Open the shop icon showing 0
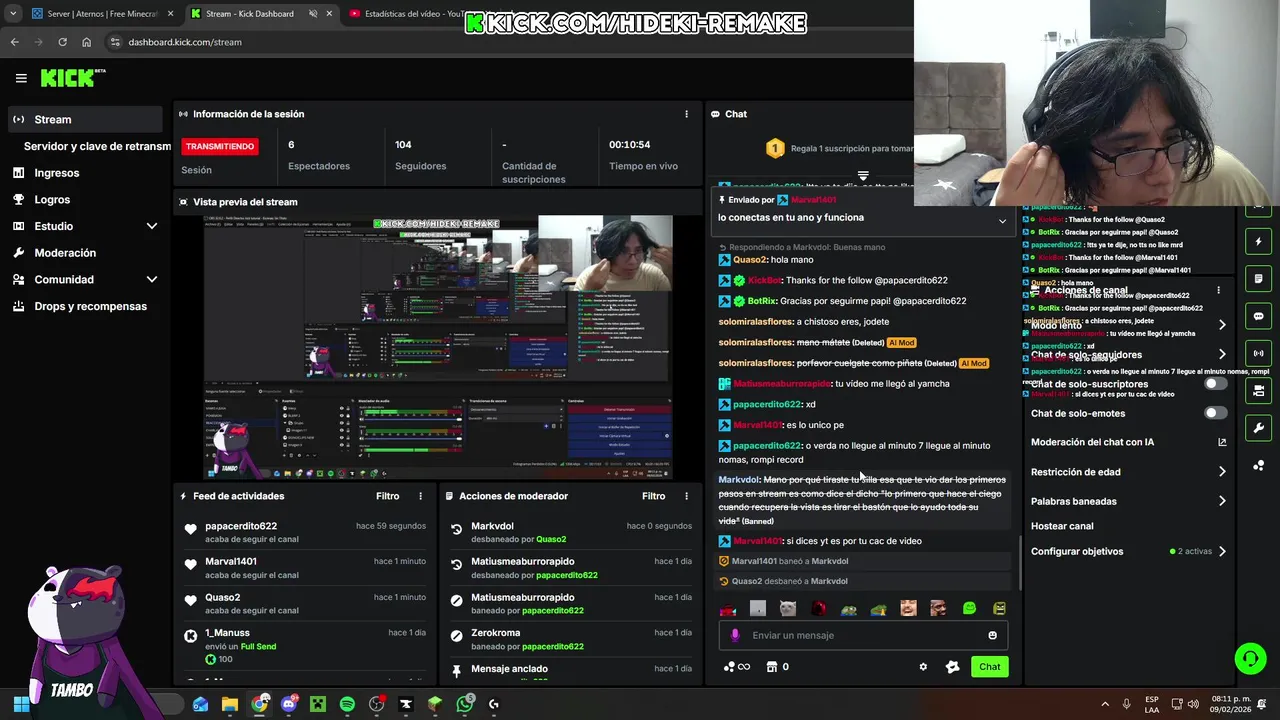Viewport: 1280px width, 720px height. click(778, 667)
